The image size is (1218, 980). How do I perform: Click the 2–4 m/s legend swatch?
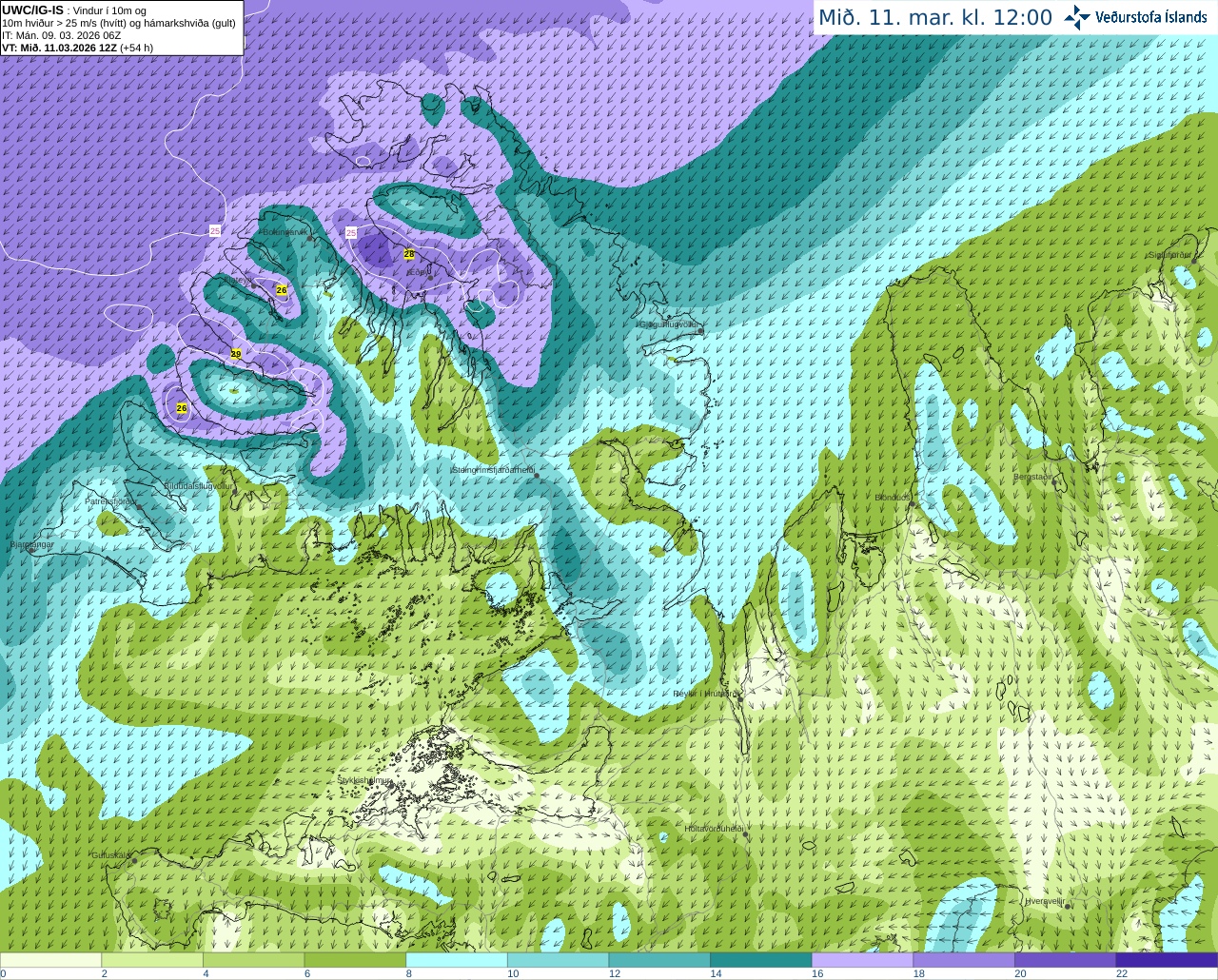pyautogui.click(x=152, y=959)
